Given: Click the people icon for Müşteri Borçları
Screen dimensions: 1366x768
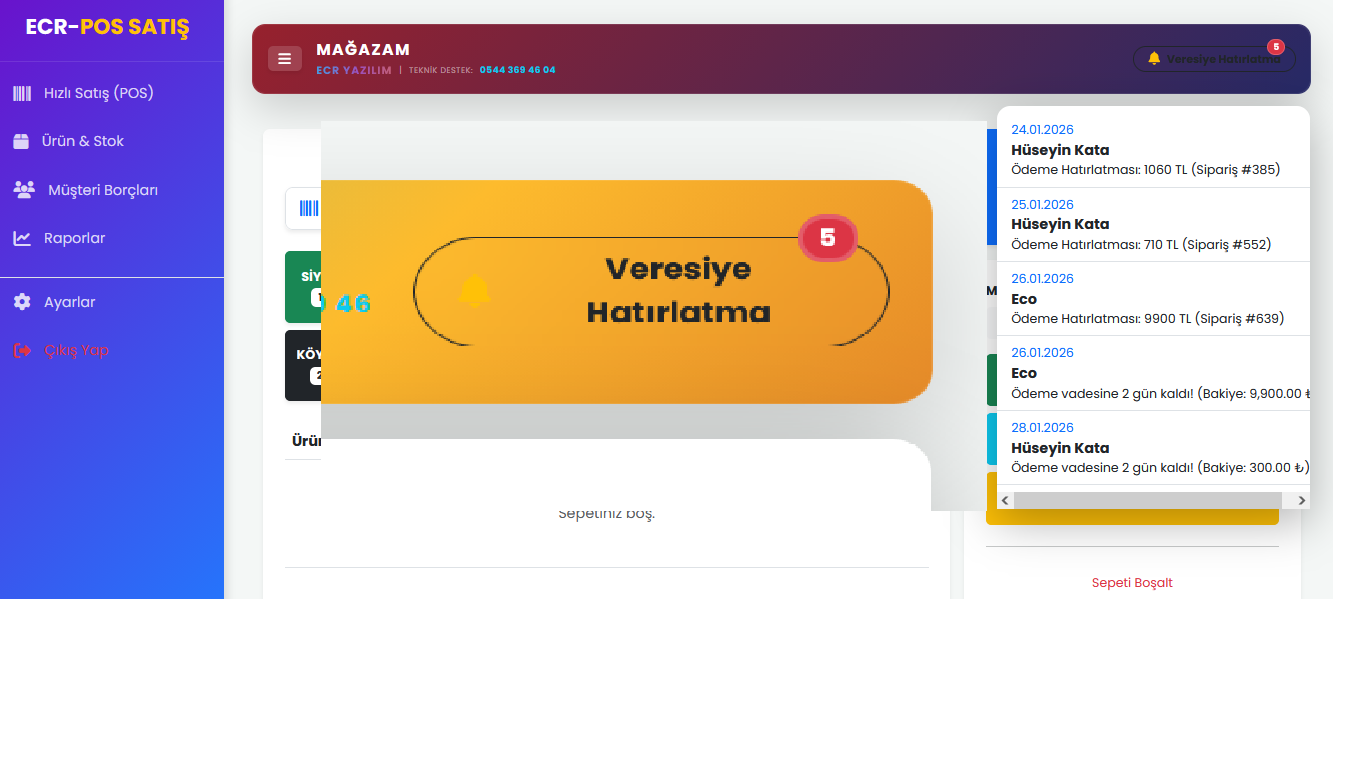Looking at the screenshot, I should [x=24, y=189].
